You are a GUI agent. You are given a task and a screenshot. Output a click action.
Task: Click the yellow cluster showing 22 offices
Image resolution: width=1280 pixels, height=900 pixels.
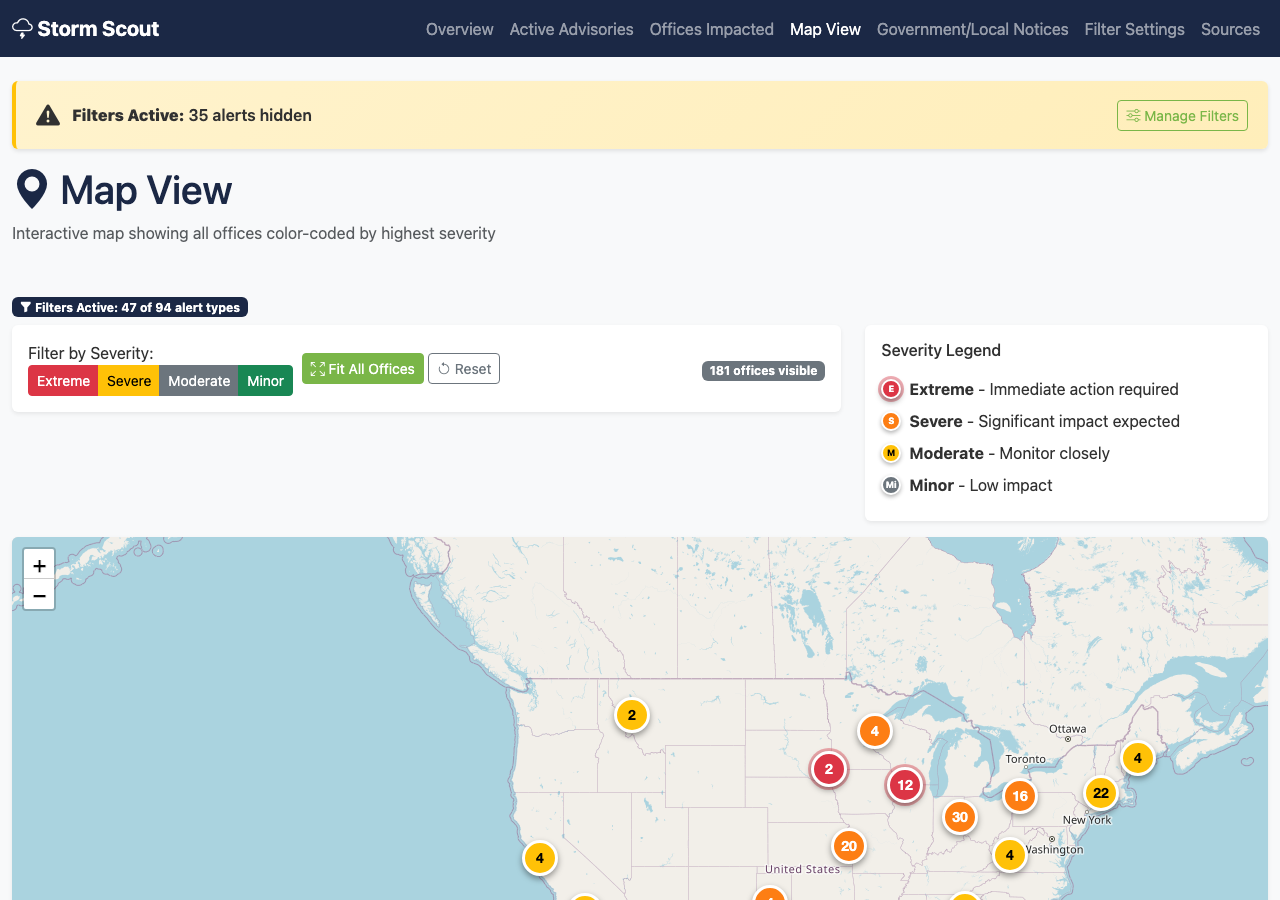[1100, 793]
